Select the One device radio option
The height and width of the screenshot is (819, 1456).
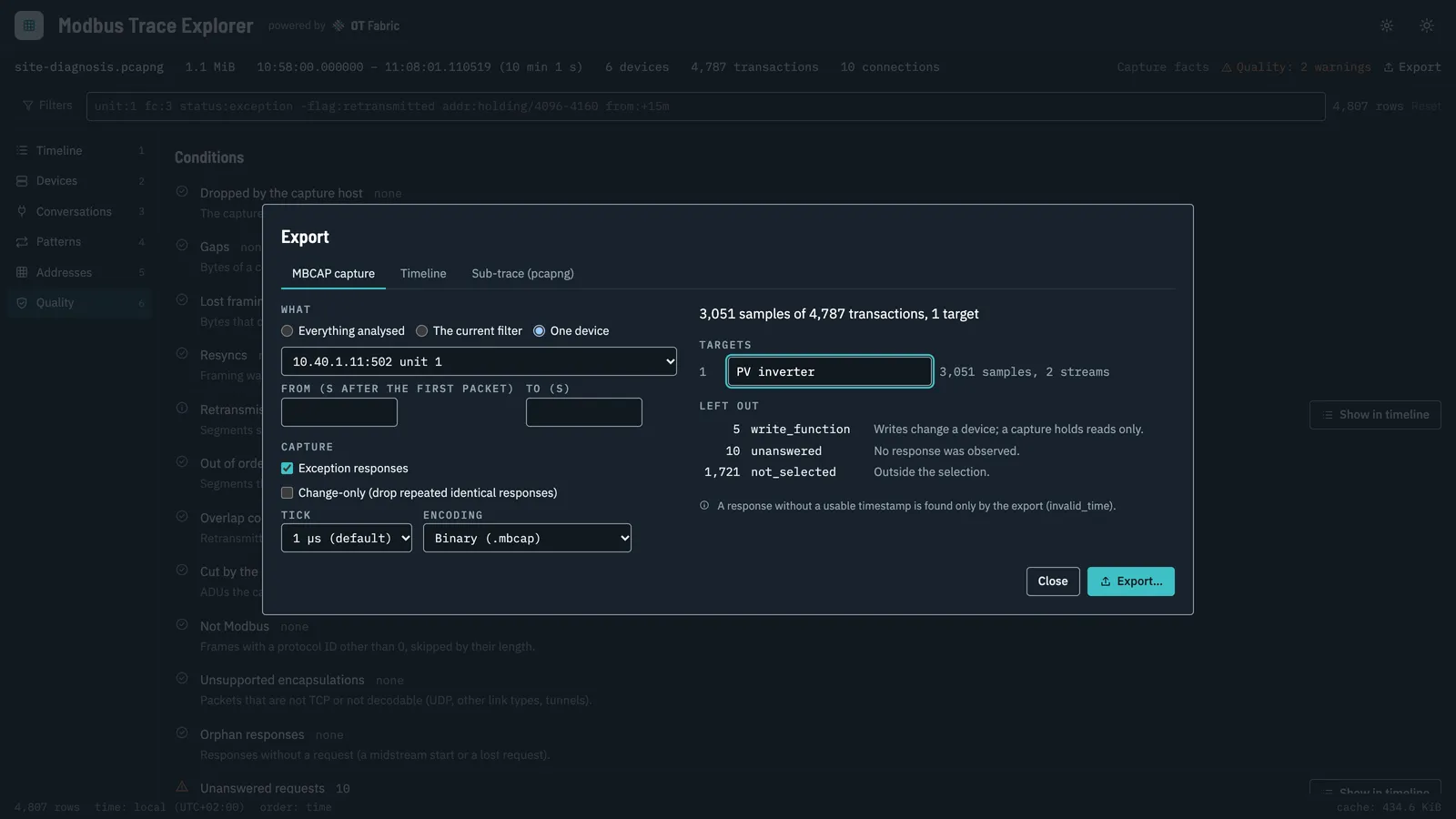pyautogui.click(x=540, y=331)
